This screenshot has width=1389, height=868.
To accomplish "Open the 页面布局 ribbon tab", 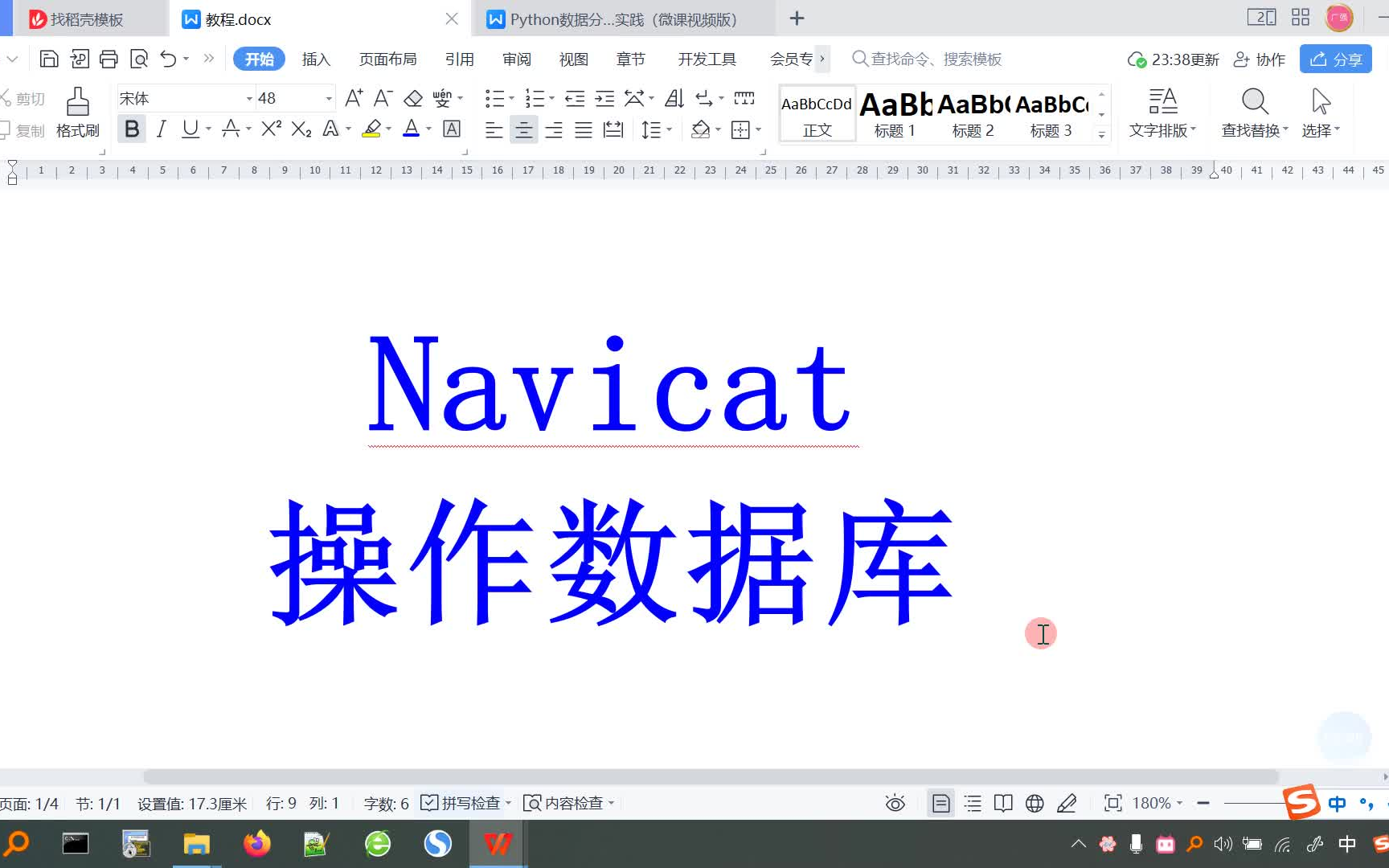I will (x=387, y=59).
